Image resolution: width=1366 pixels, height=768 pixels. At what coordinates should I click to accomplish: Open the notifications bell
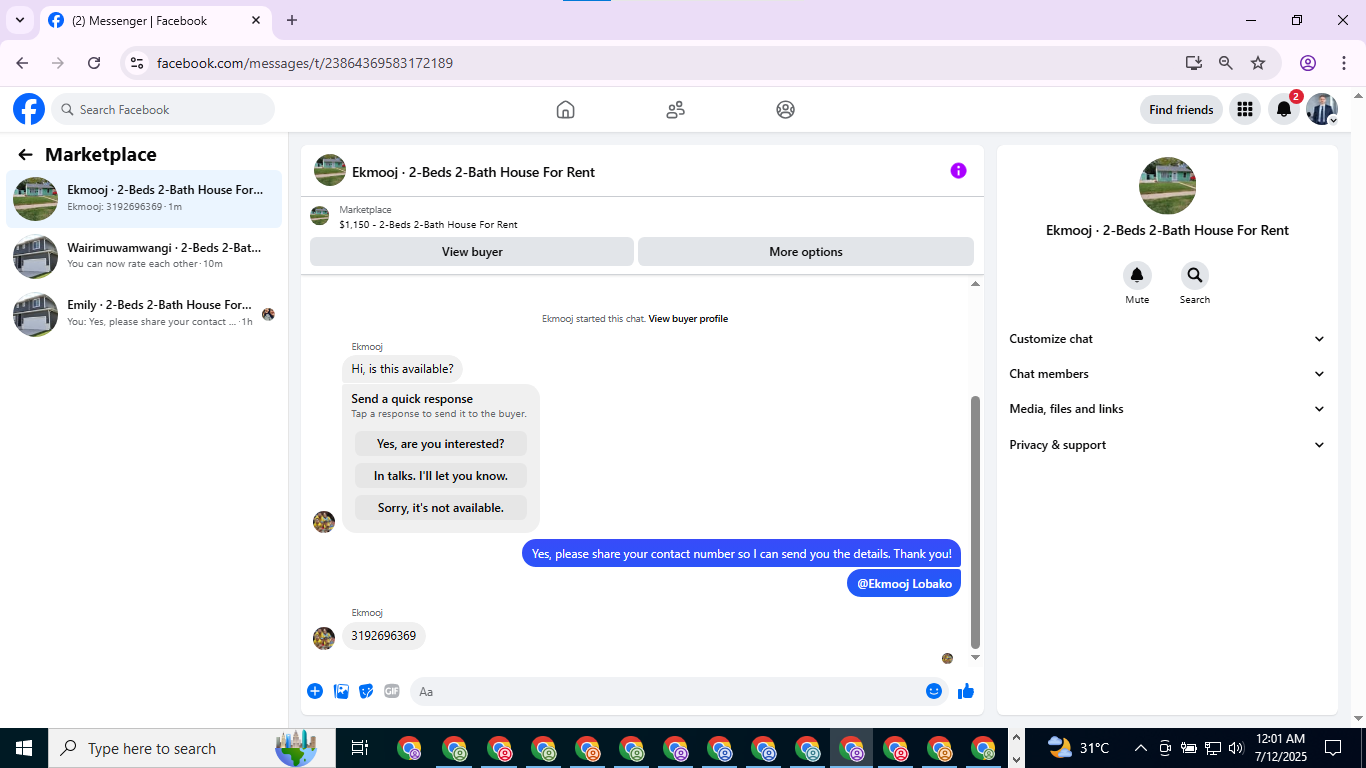point(1284,109)
